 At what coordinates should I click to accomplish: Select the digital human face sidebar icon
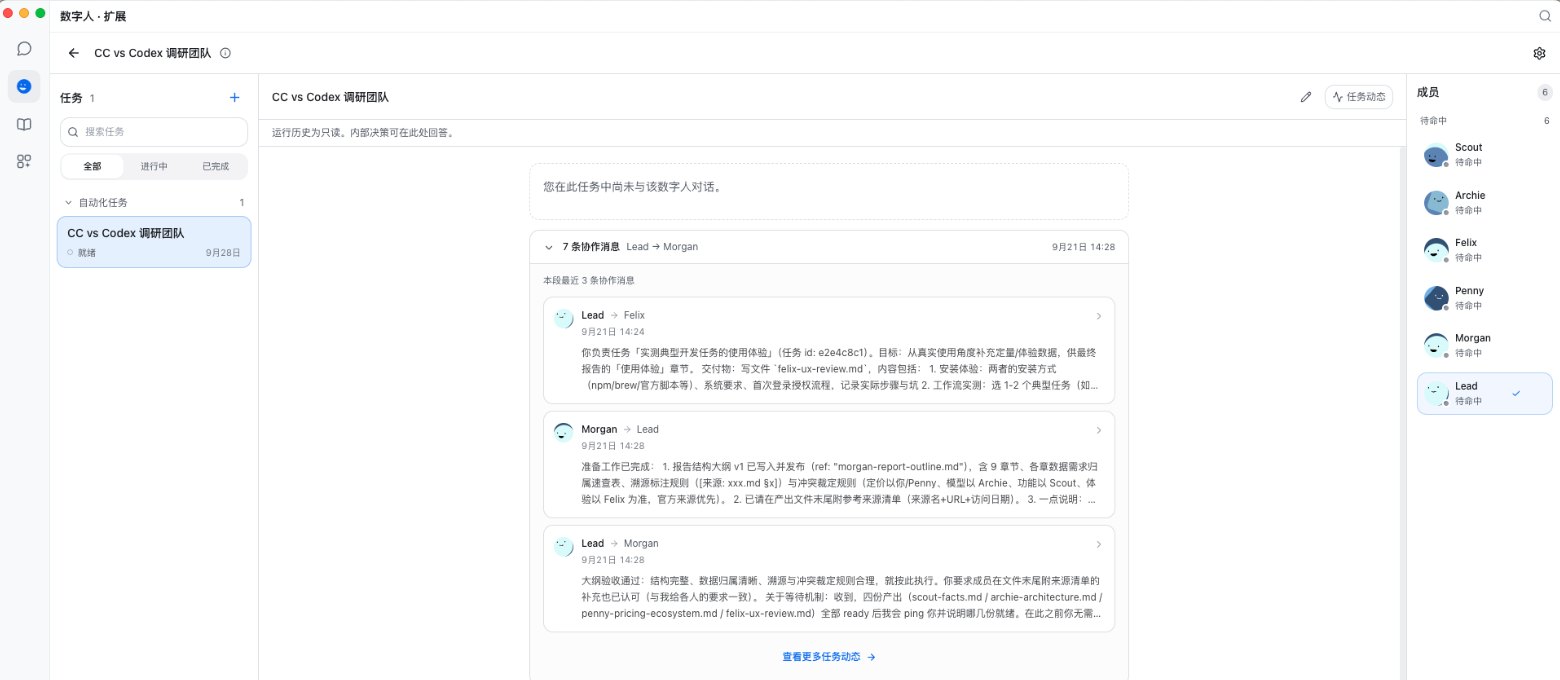coord(24,87)
